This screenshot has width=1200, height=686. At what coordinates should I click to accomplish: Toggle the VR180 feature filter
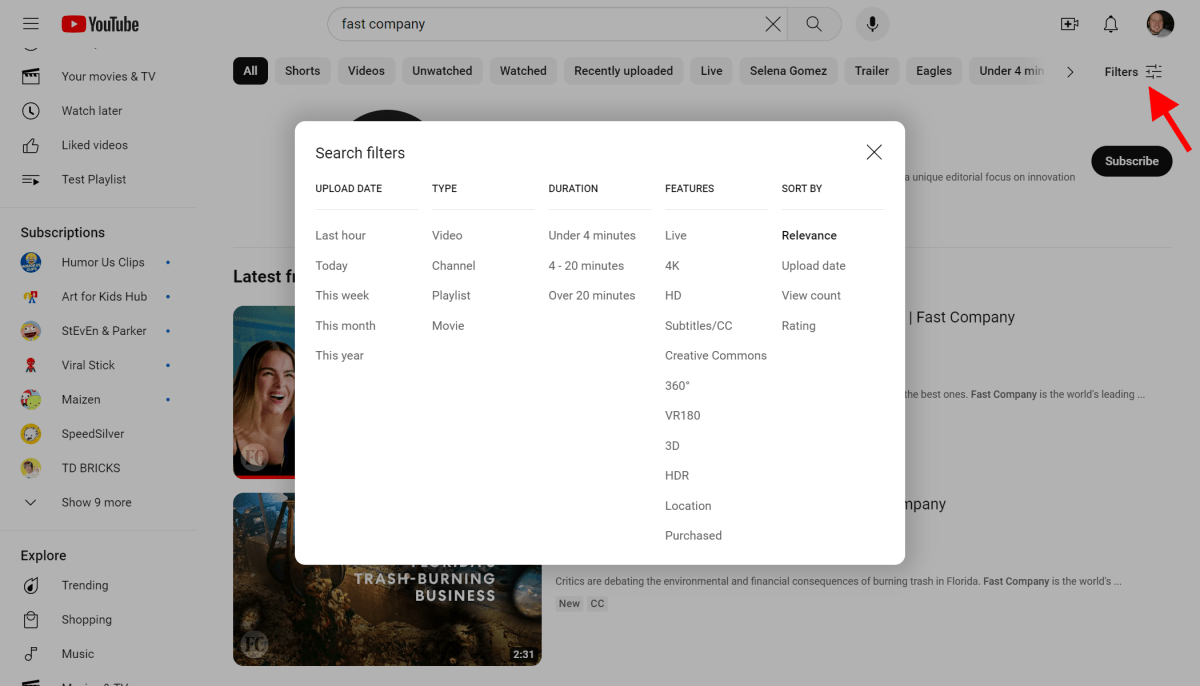coord(683,416)
